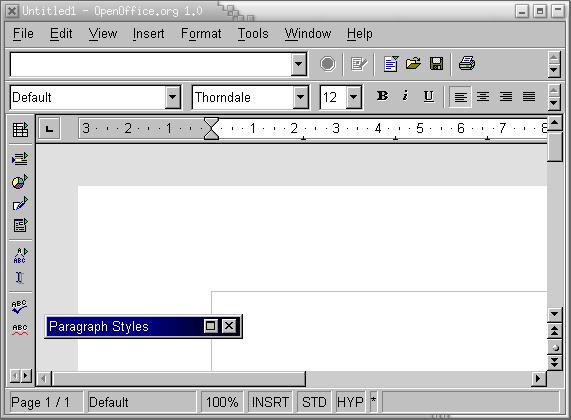This screenshot has height=420, width=571.
Task: Open a file with folder icon
Action: tap(413, 64)
